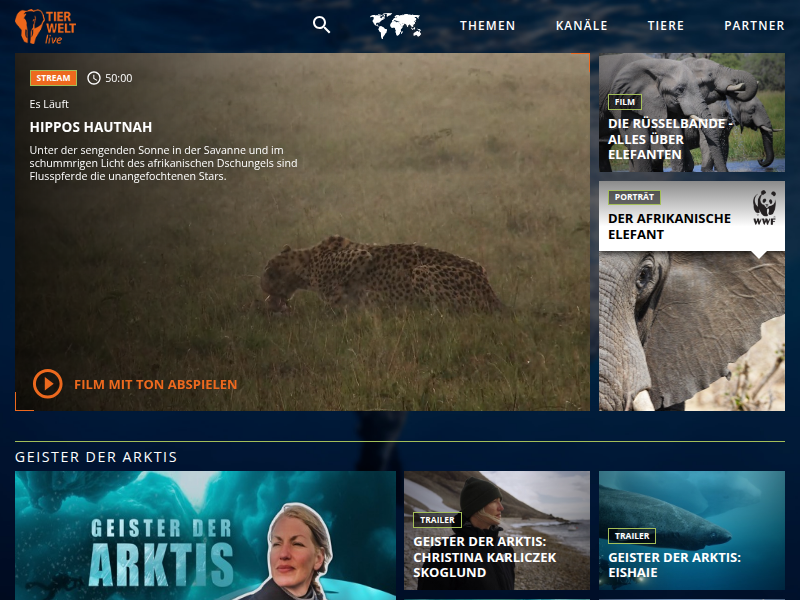Click 'Film mit Ton abspielen' link
800x600 pixels.
click(155, 384)
